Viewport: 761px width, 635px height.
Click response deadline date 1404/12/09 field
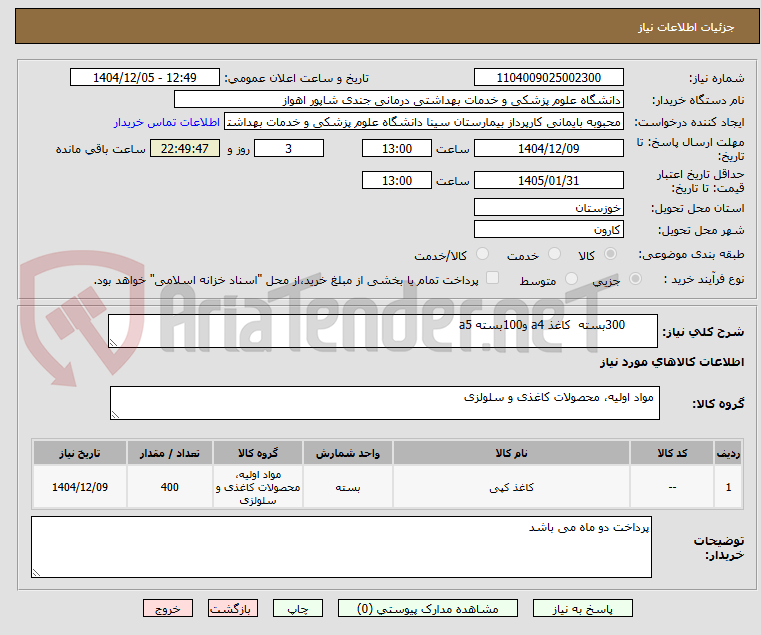click(548, 149)
